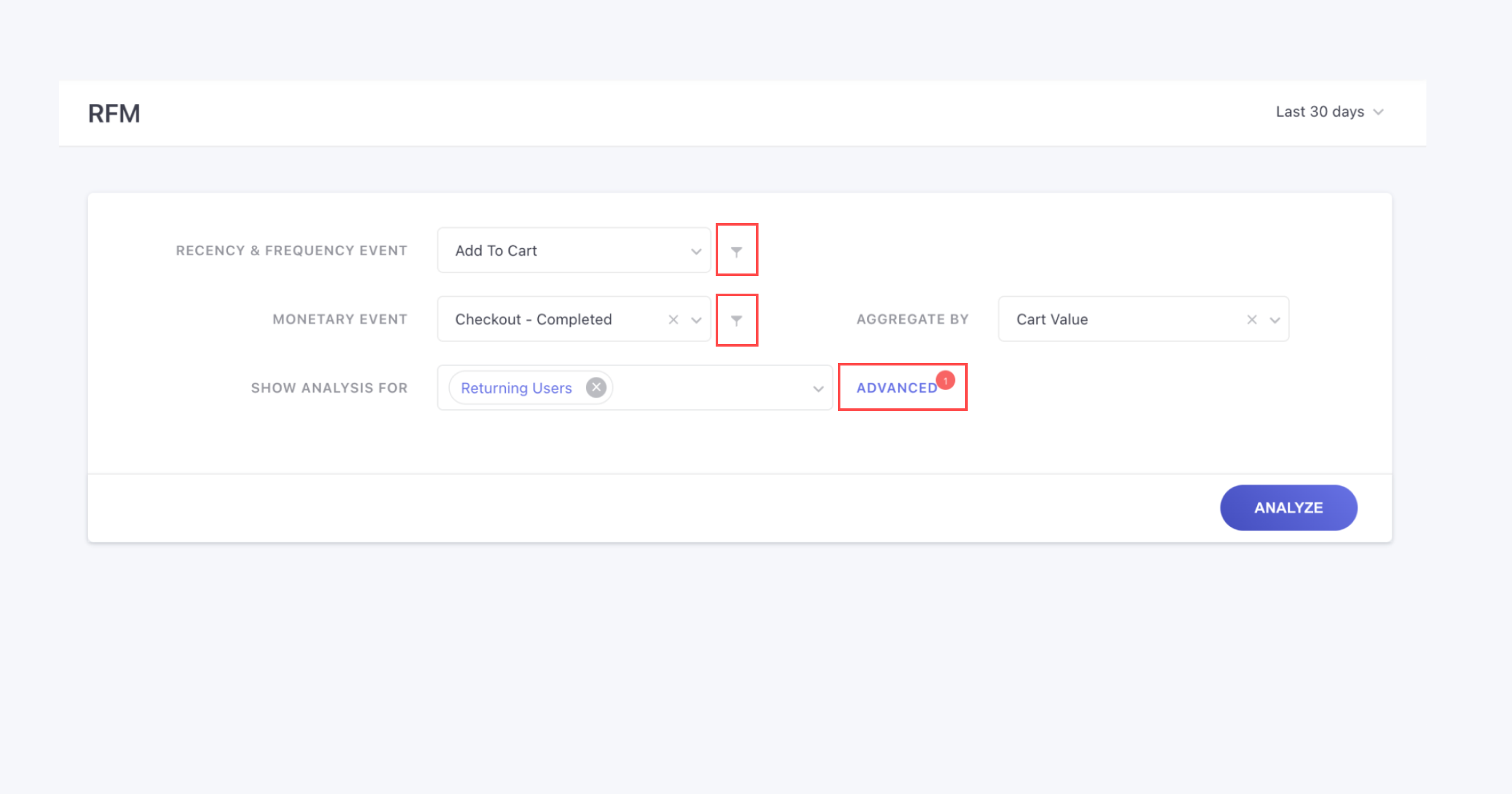Click the ANALYZE button

click(x=1290, y=507)
